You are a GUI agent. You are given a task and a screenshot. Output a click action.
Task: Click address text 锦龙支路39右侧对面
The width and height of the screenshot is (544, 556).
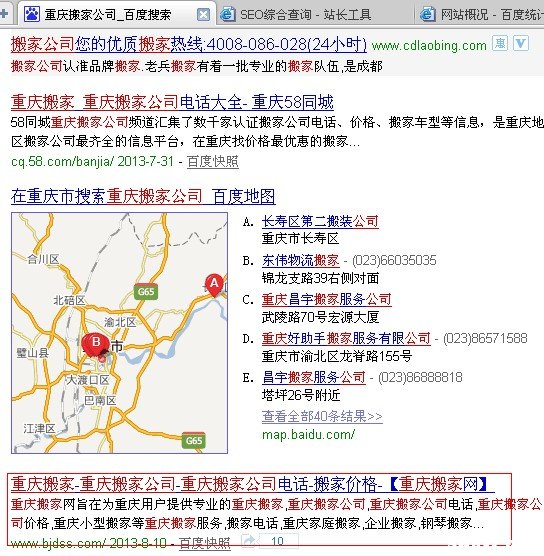[320, 278]
